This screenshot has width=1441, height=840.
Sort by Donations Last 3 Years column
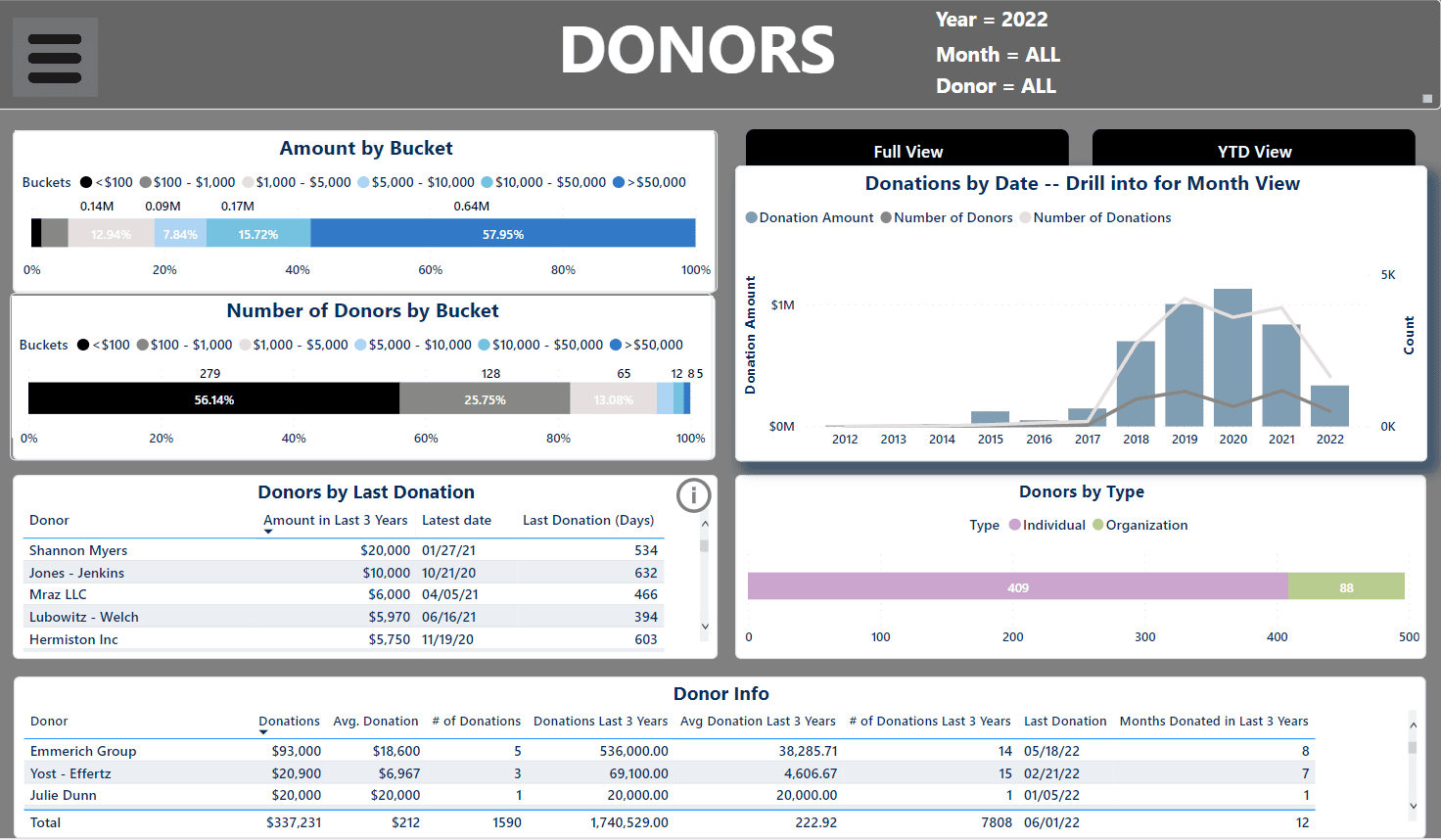tap(600, 721)
